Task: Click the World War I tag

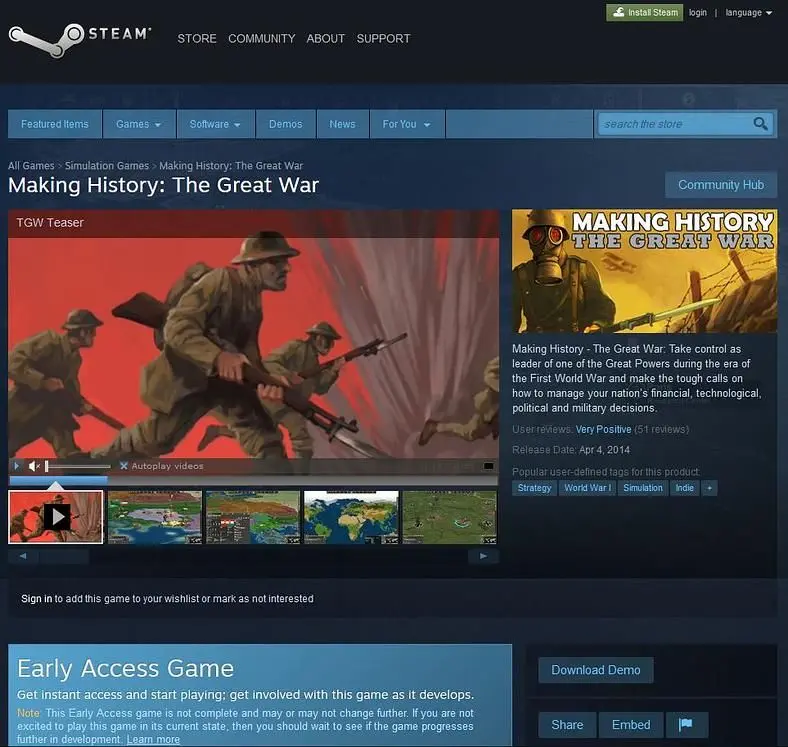Action: click(587, 488)
